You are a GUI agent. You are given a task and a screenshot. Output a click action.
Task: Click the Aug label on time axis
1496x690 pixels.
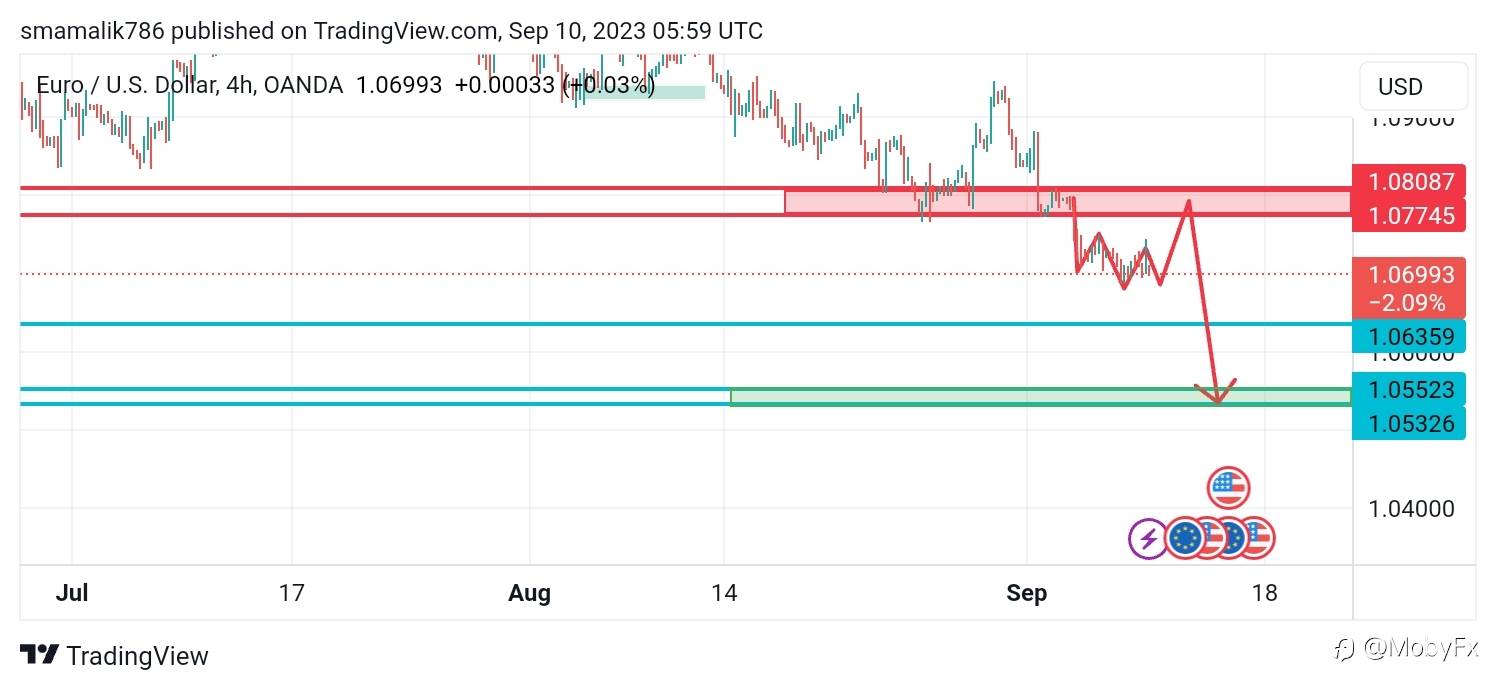click(x=529, y=593)
